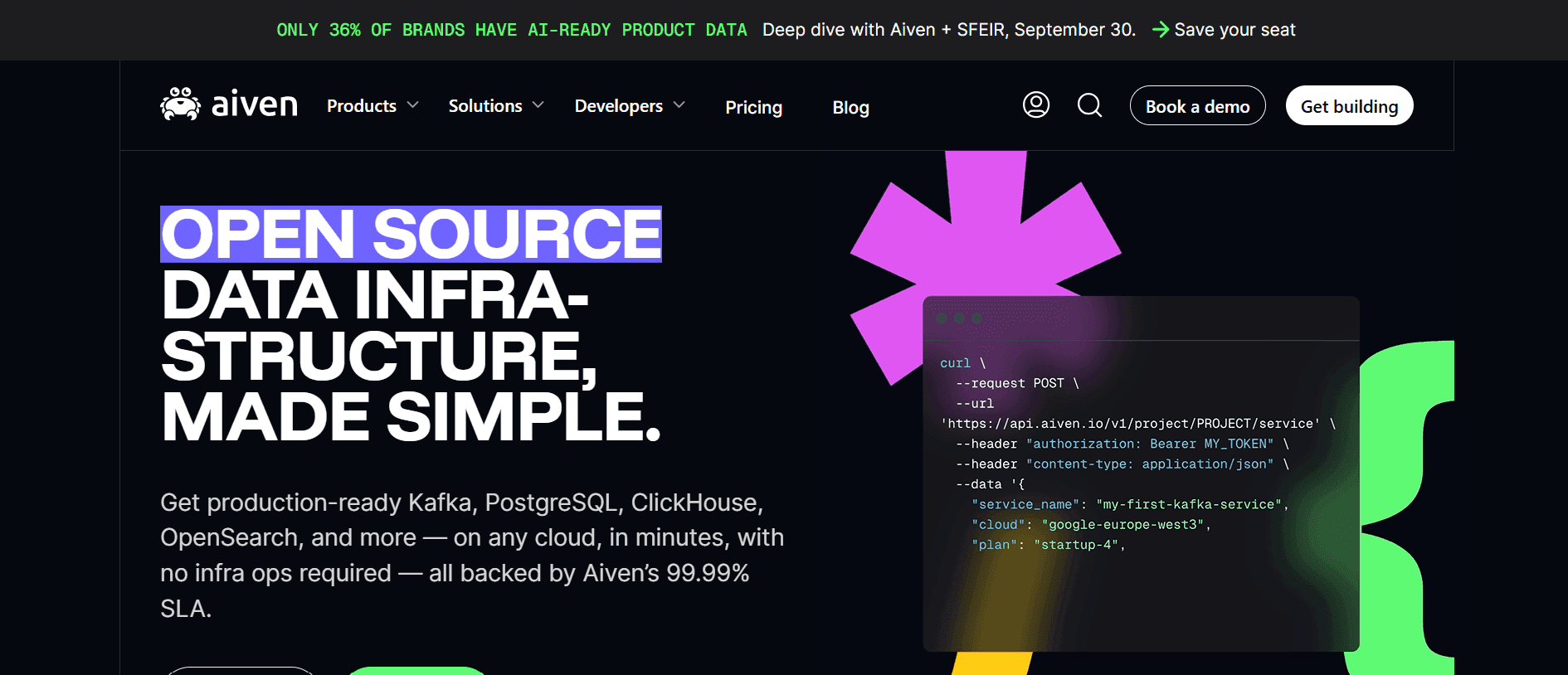This screenshot has height=675, width=1568.
Task: Click the service_name my-first-kafka-service line
Action: tap(1130, 504)
